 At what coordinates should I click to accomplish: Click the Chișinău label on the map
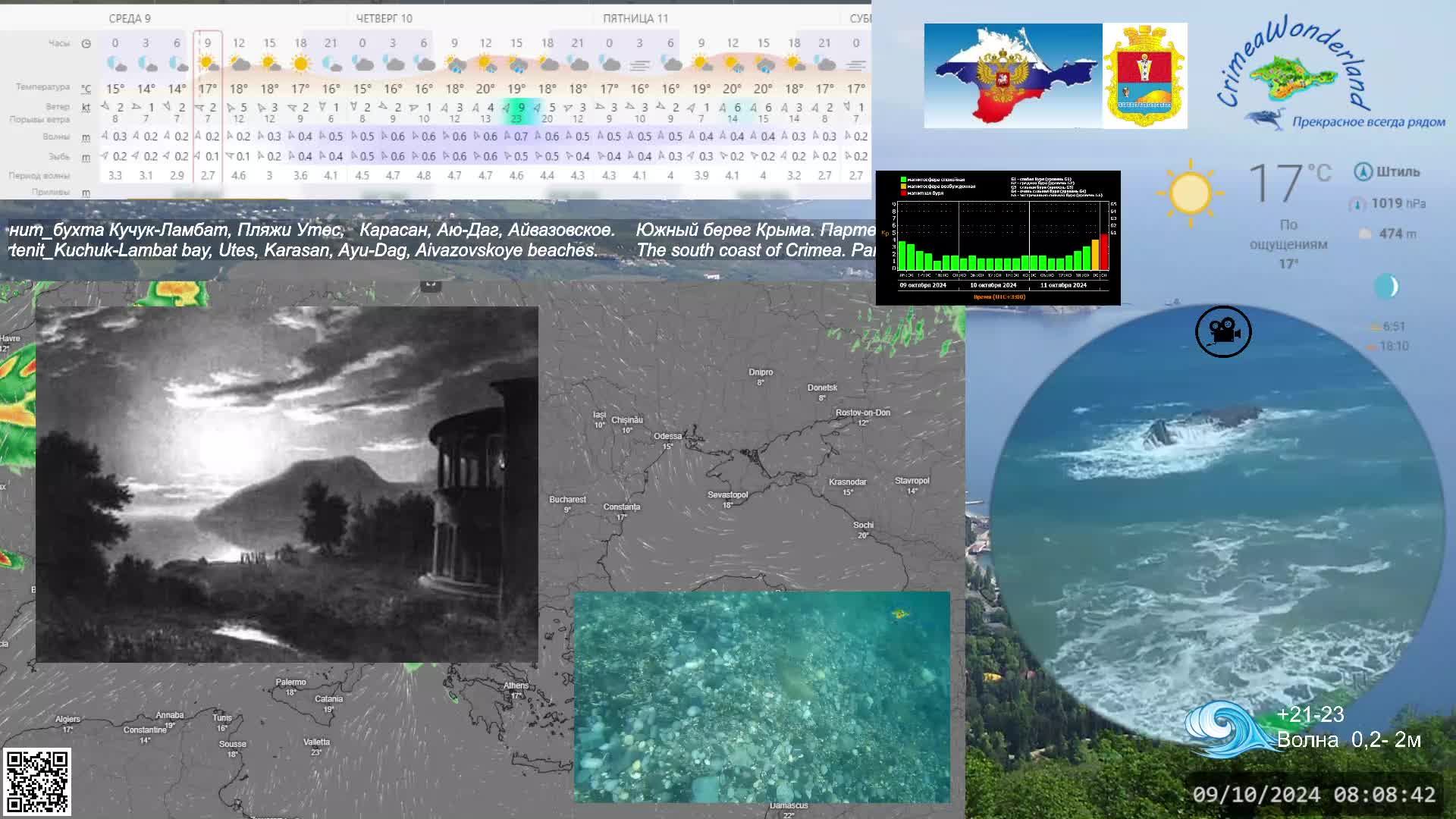(x=627, y=420)
